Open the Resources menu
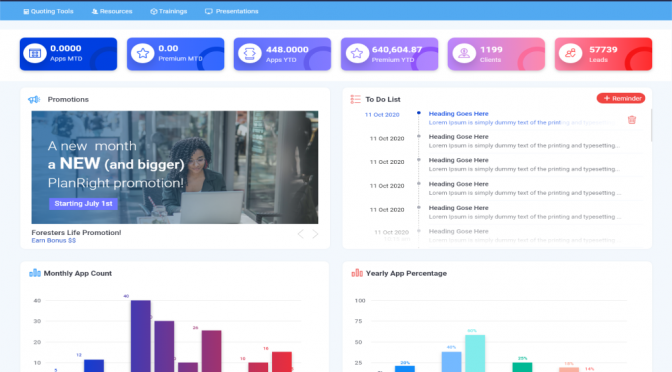 (112, 11)
